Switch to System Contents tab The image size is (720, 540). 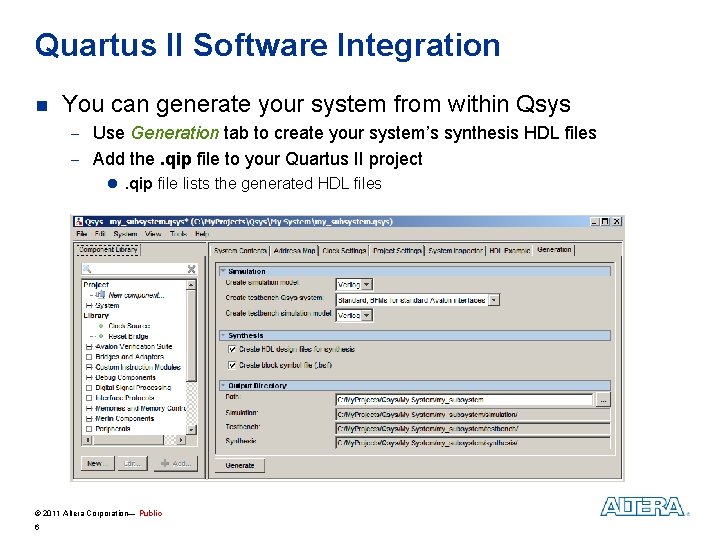pos(240,251)
